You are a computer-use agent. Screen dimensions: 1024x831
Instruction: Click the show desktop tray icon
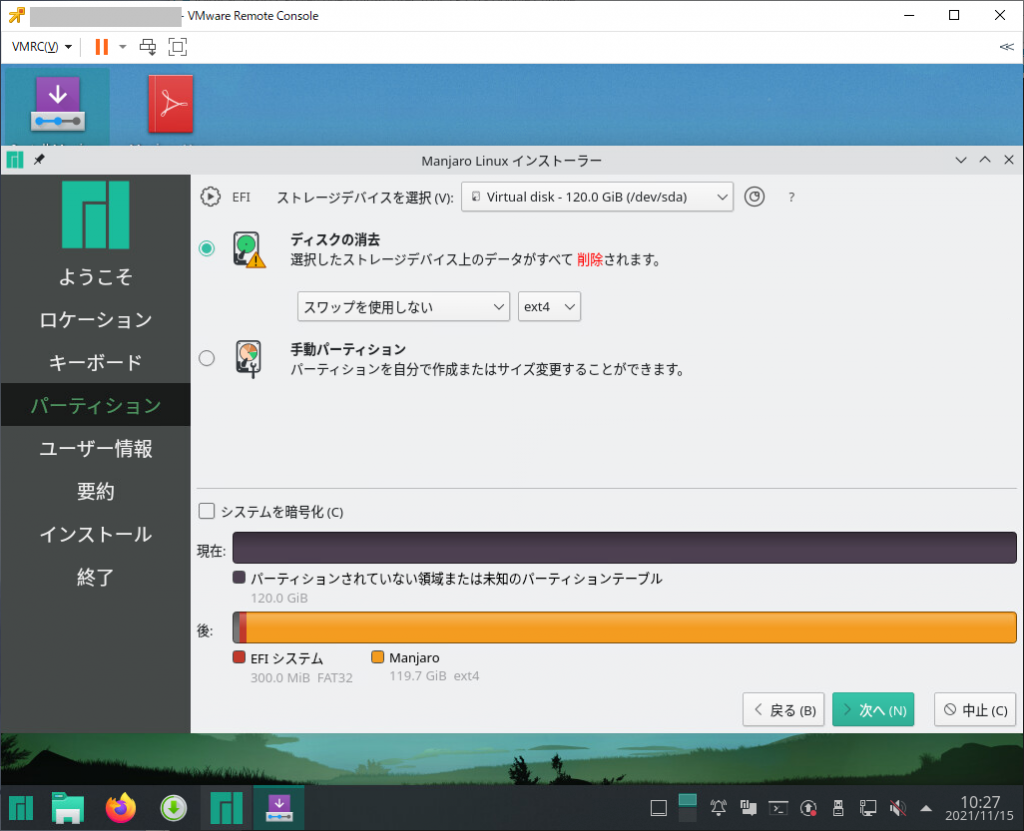pyautogui.click(x=659, y=809)
